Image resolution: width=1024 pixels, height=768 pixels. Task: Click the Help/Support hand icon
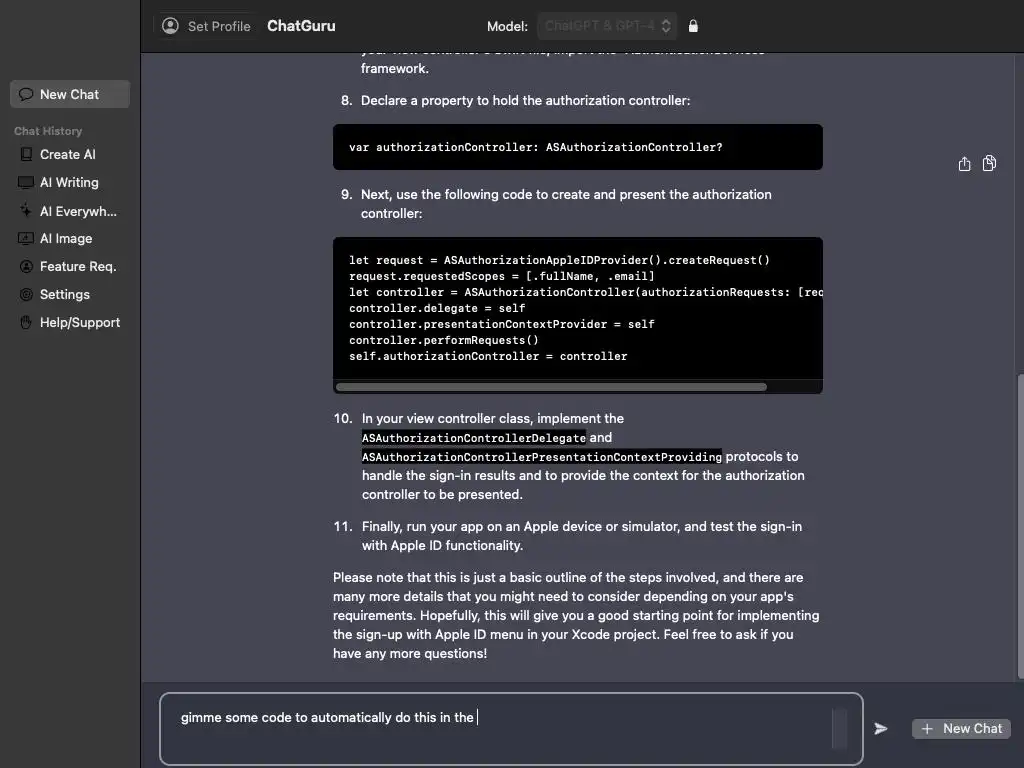click(26, 323)
